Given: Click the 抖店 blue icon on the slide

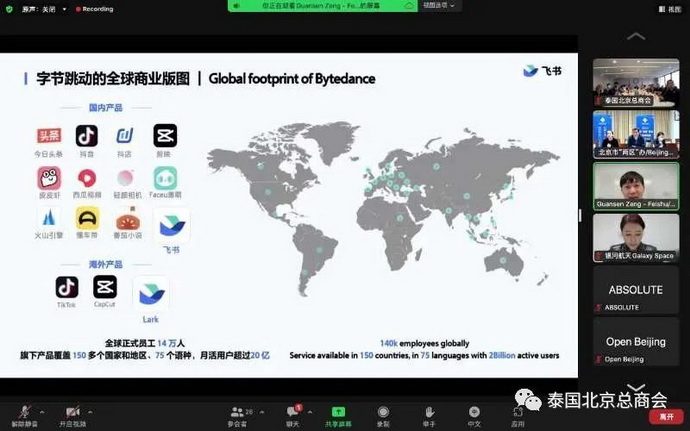Looking at the screenshot, I should [125, 136].
